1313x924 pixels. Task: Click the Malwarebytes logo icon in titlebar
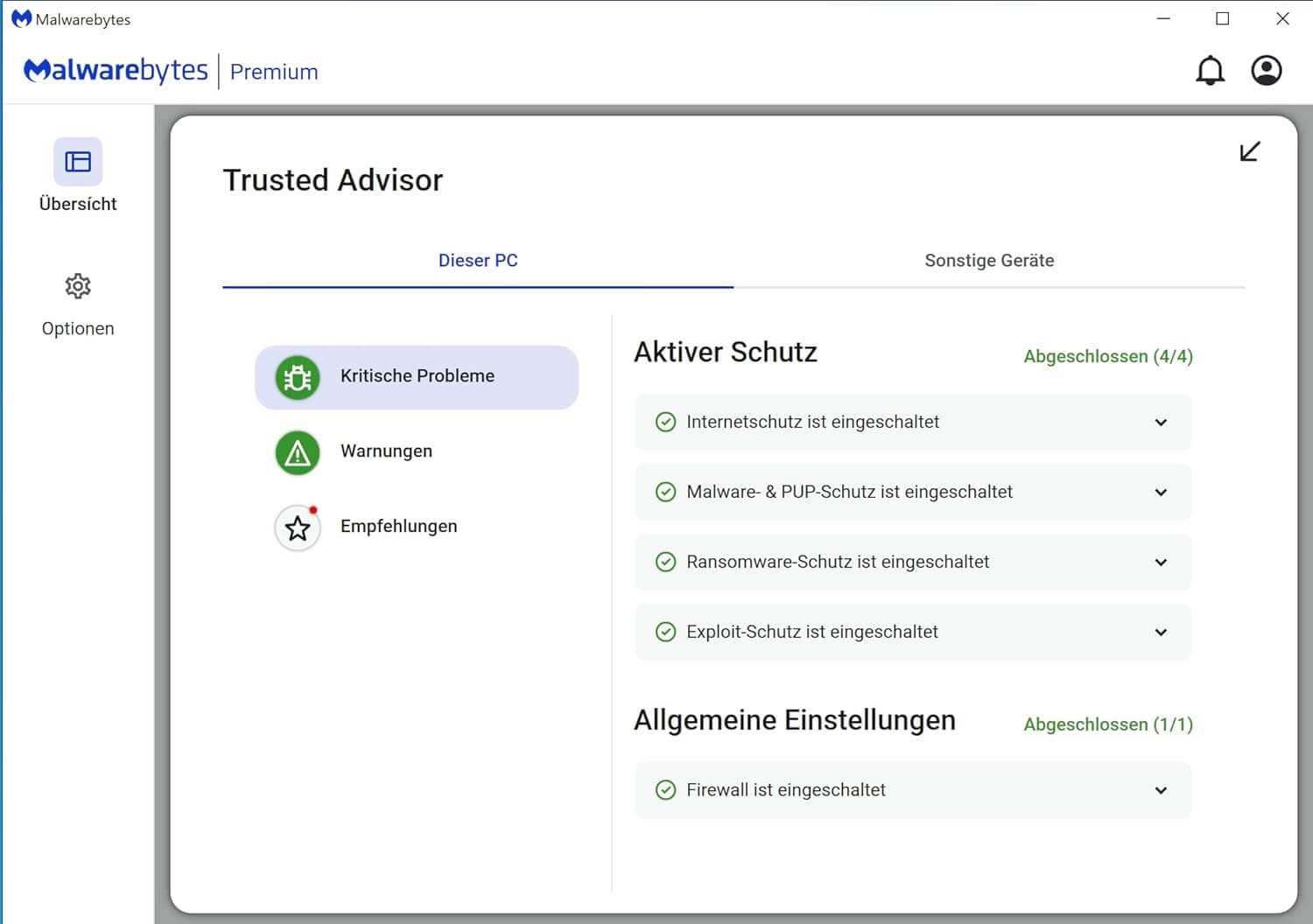point(19,17)
